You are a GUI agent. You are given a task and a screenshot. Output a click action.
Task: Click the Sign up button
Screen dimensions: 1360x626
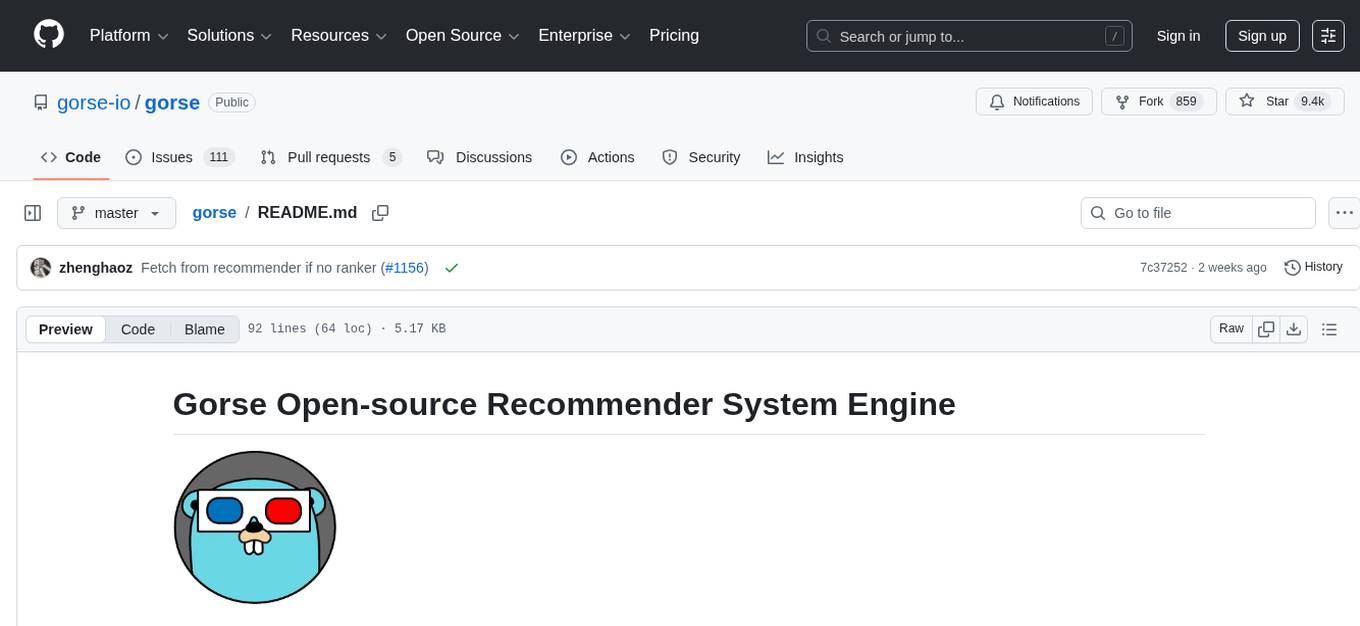1262,36
